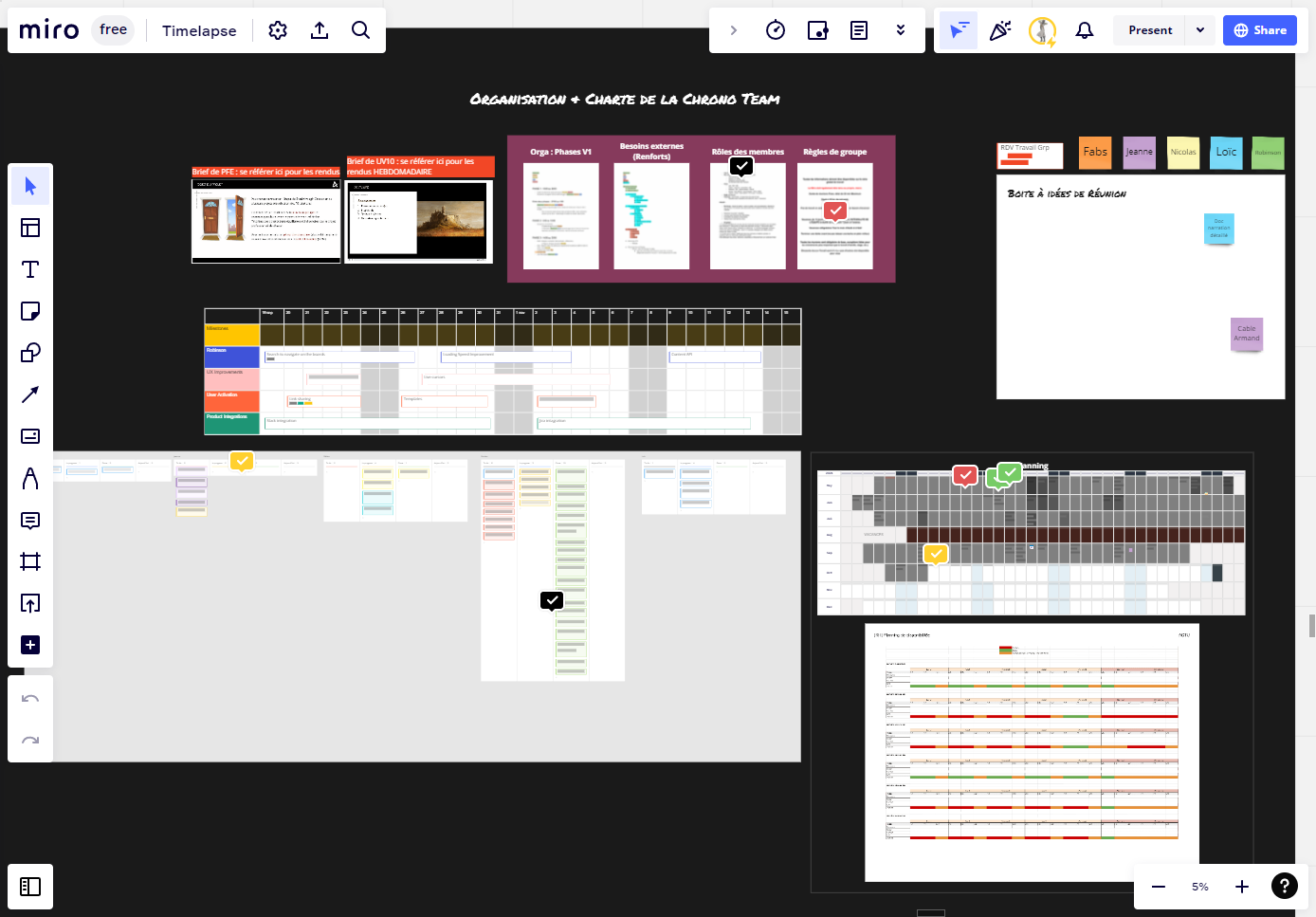Expand collapsed toolbar with right chevron
The width and height of the screenshot is (1316, 917).
tap(733, 30)
